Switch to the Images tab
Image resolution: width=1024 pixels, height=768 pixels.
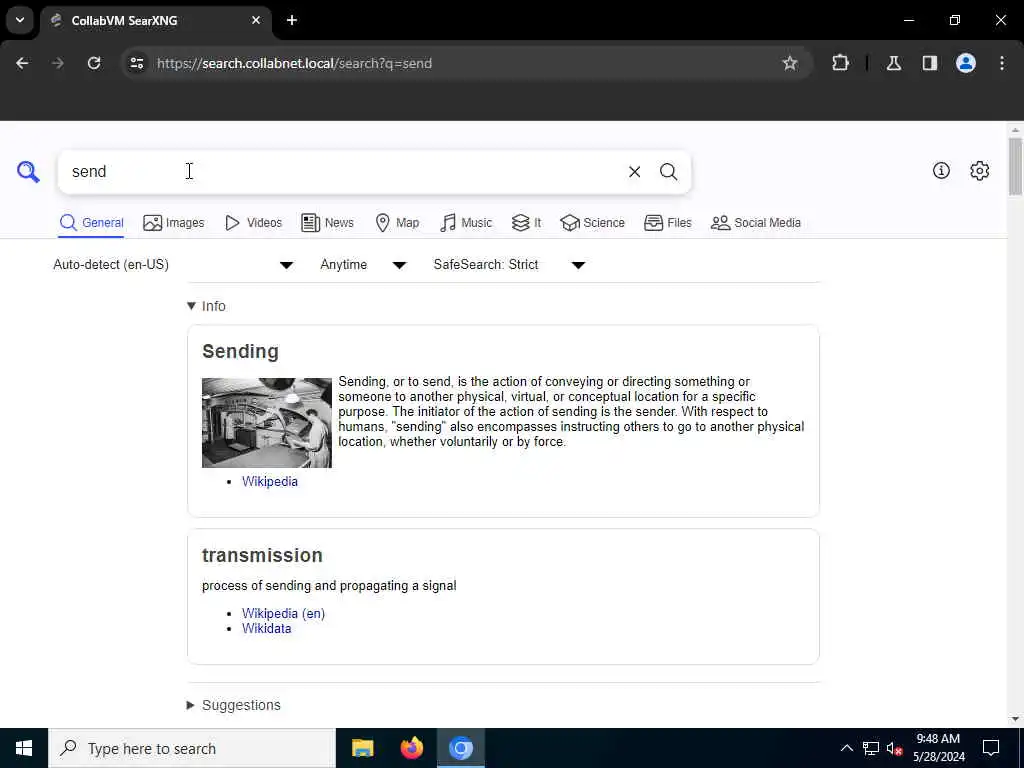[x=174, y=223]
